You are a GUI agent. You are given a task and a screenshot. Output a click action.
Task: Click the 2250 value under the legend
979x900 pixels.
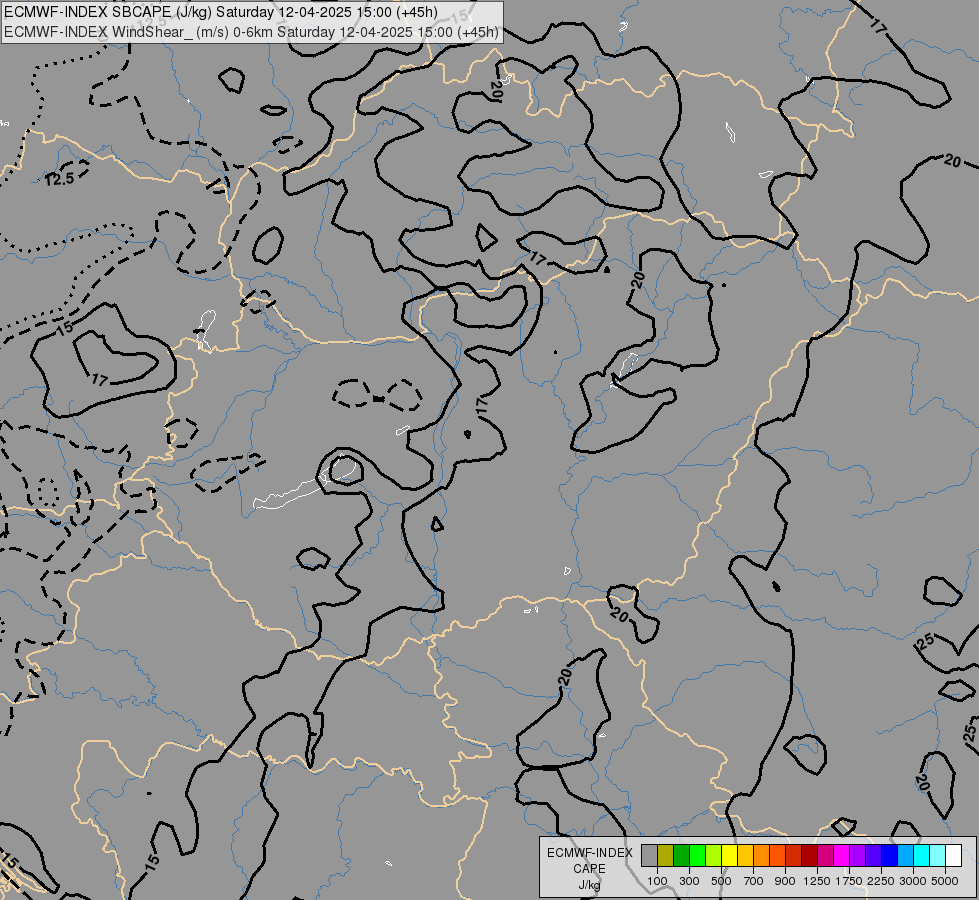coord(881,881)
